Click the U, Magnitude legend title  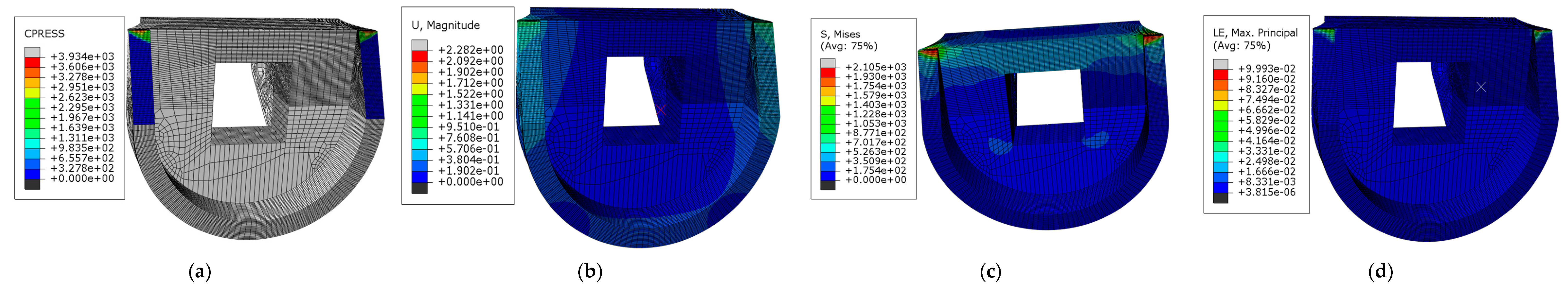(x=446, y=25)
